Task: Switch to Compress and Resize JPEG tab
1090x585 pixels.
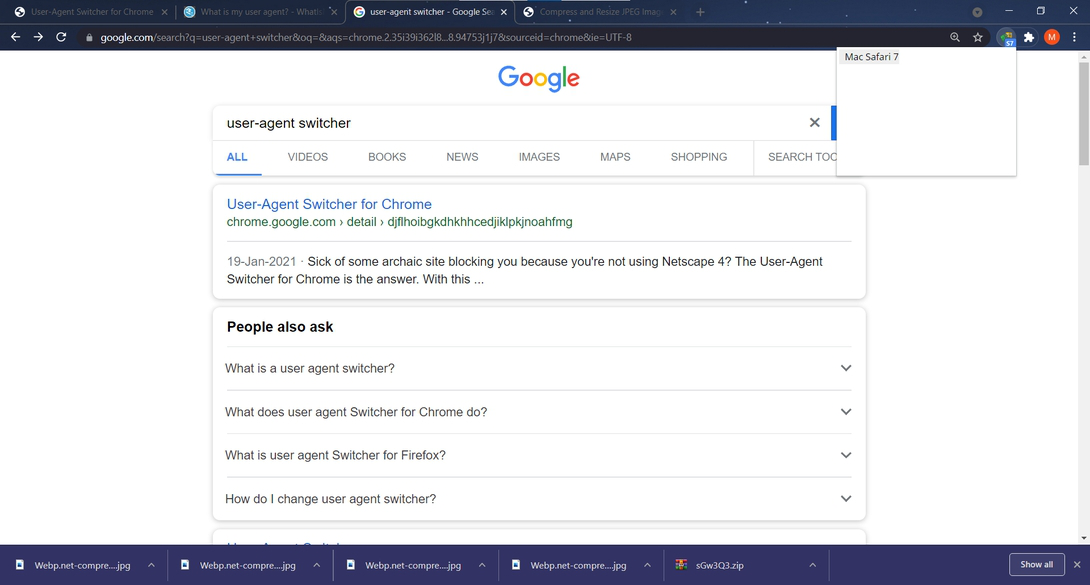Action: 600,12
